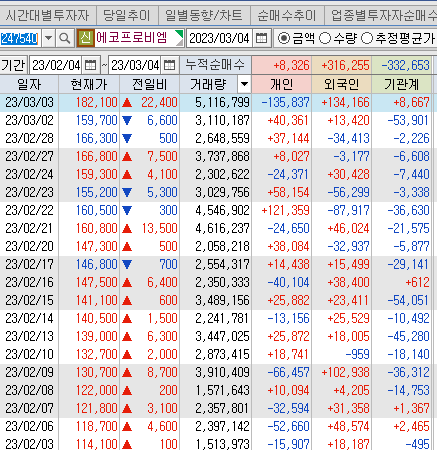
Task: Click volume 5,116,799
Action: pos(222,102)
